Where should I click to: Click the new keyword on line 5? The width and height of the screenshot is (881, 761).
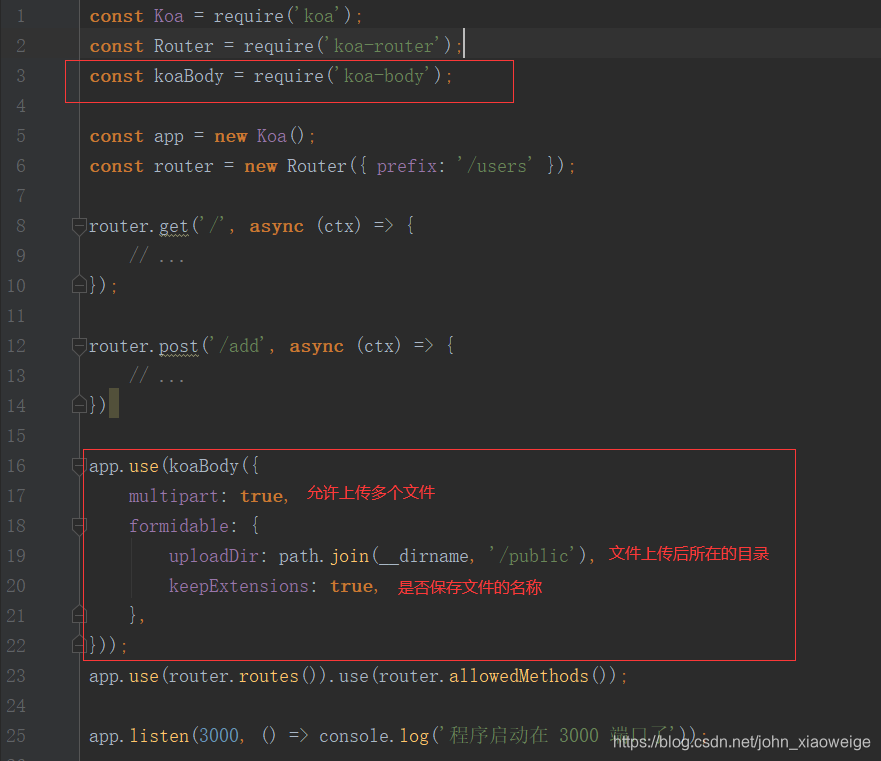230,135
